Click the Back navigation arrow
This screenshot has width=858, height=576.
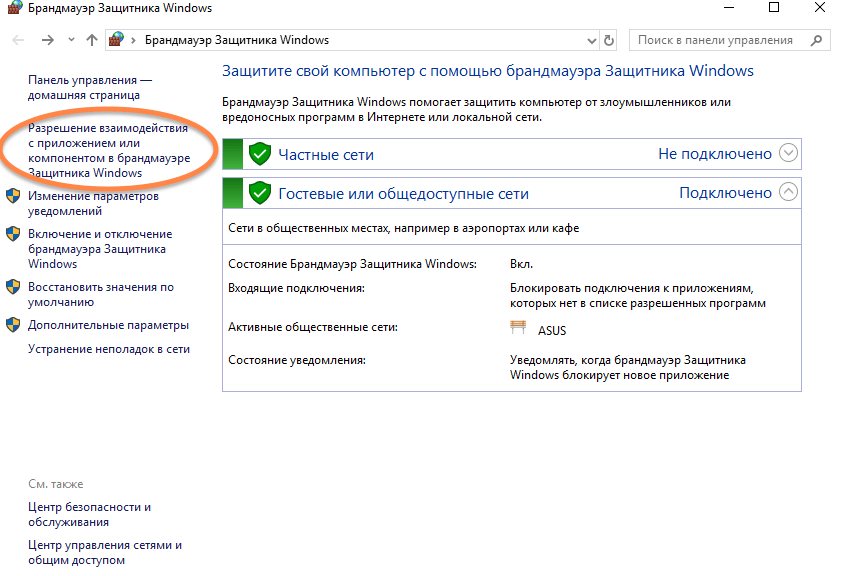(18, 40)
